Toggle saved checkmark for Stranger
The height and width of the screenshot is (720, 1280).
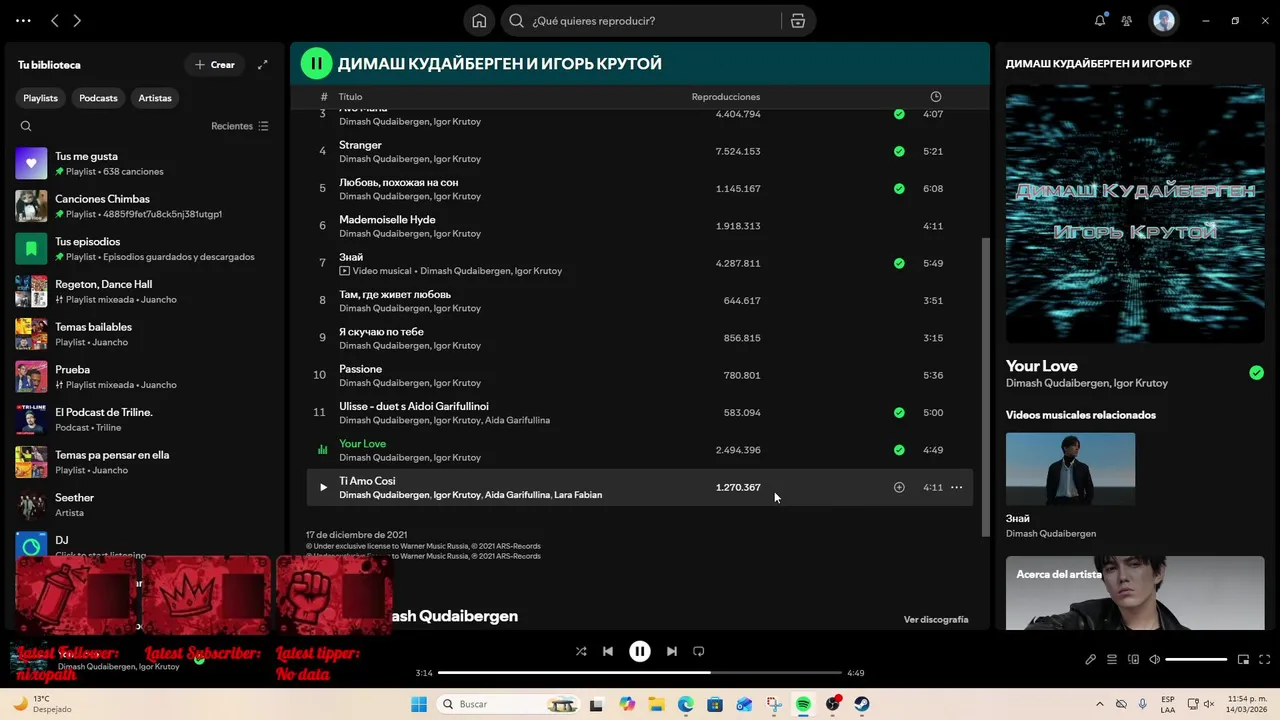[899, 151]
